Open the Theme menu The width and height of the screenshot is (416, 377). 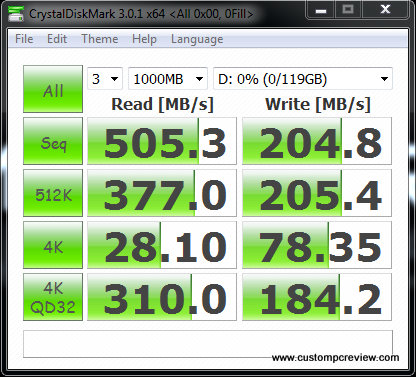[100, 39]
